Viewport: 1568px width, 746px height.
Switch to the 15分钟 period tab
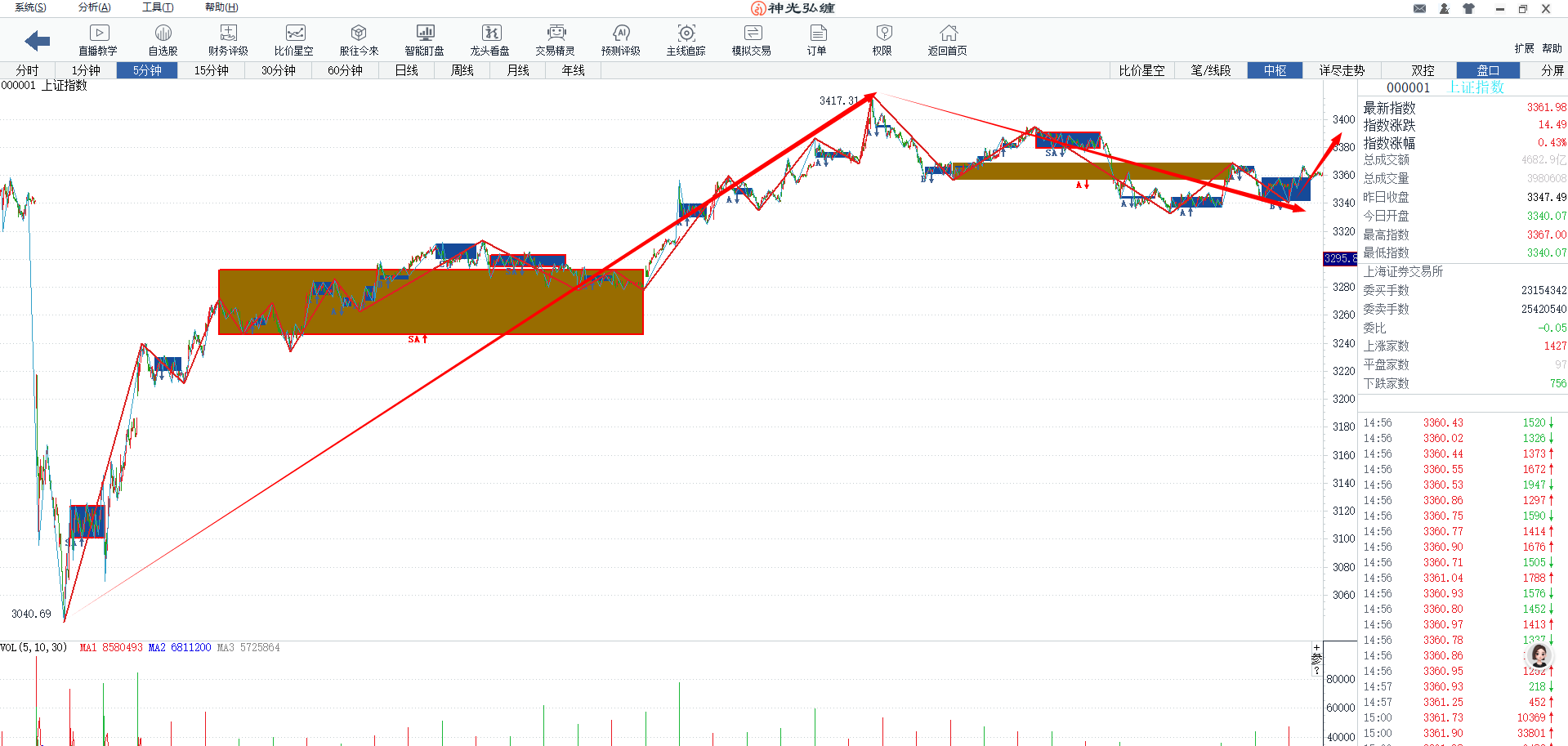tap(212, 70)
